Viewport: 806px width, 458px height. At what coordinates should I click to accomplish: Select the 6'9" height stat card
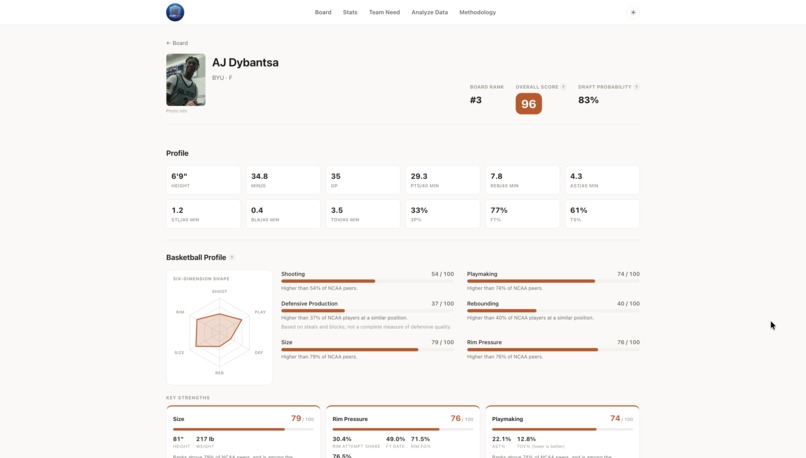pos(203,180)
